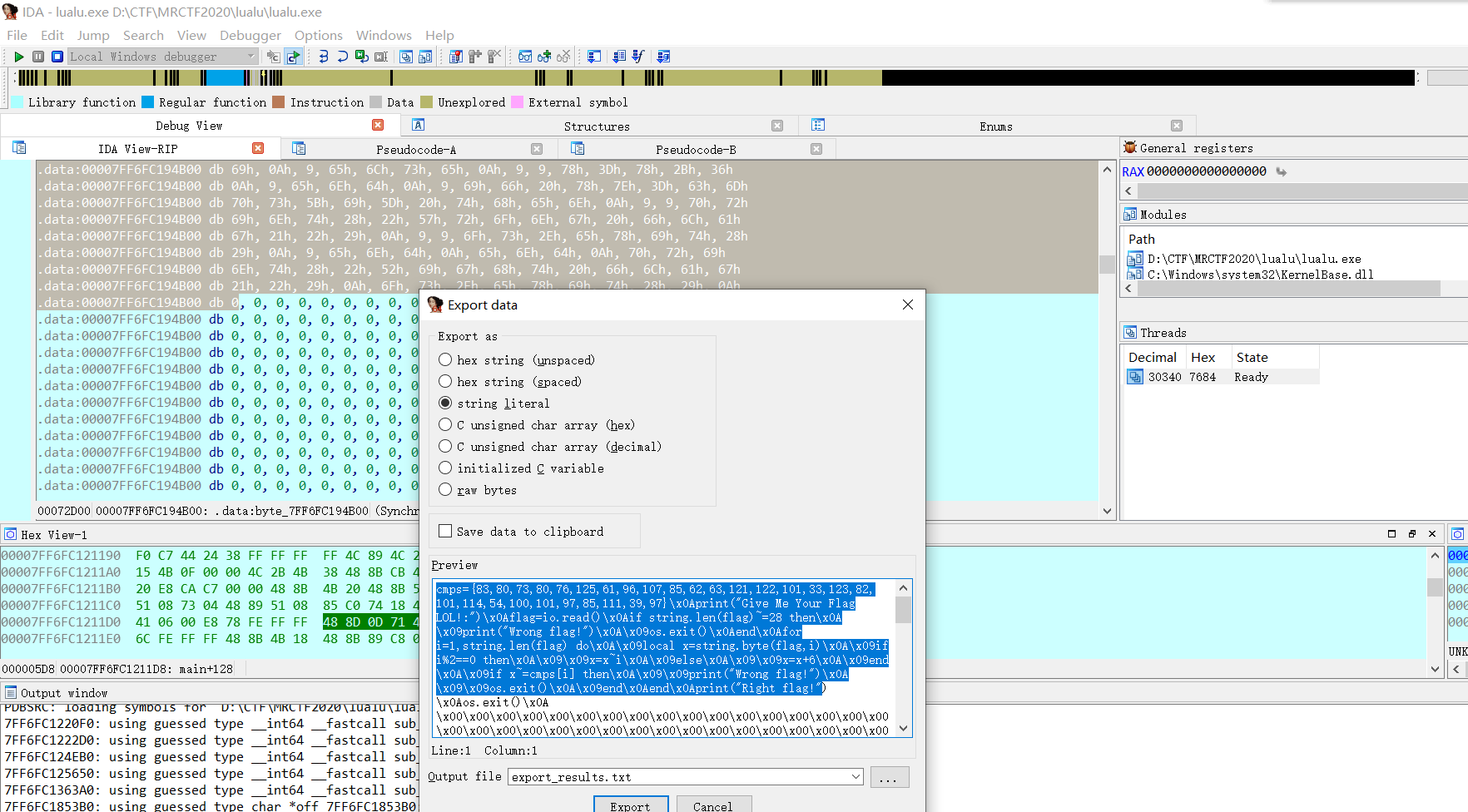Open the Debugger menu
Image resolution: width=1468 pixels, height=812 pixels.
tap(250, 35)
